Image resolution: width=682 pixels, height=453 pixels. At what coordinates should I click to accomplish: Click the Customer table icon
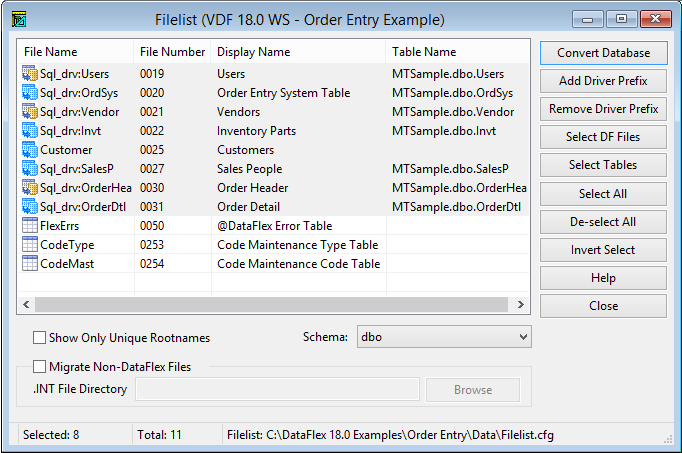[x=29, y=150]
